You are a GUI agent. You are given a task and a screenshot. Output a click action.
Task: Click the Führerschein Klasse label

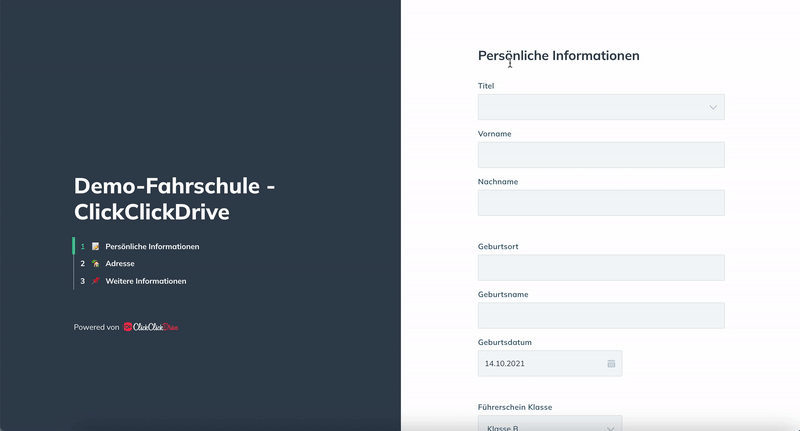pos(515,407)
